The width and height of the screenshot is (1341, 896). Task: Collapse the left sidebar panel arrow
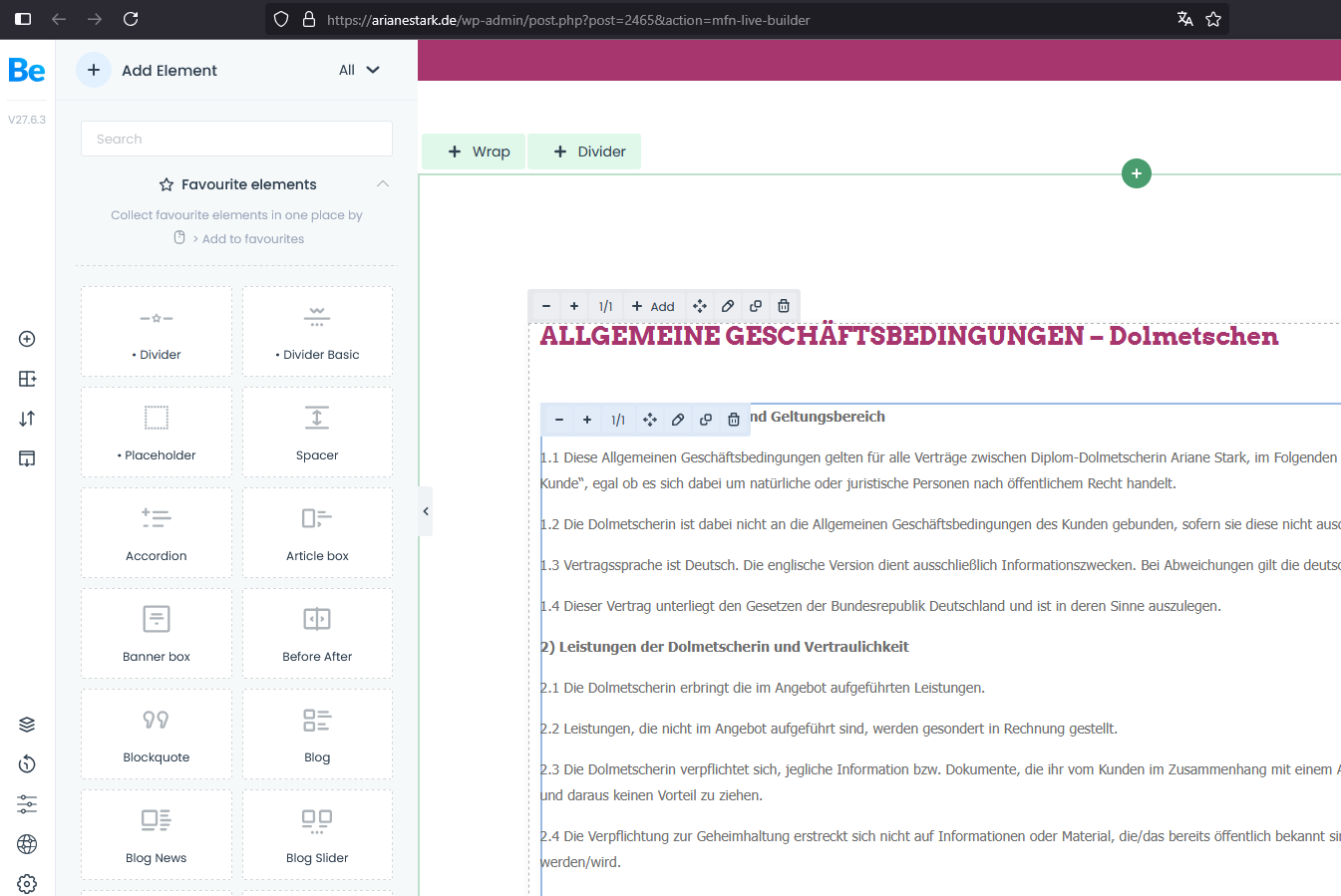coord(426,511)
